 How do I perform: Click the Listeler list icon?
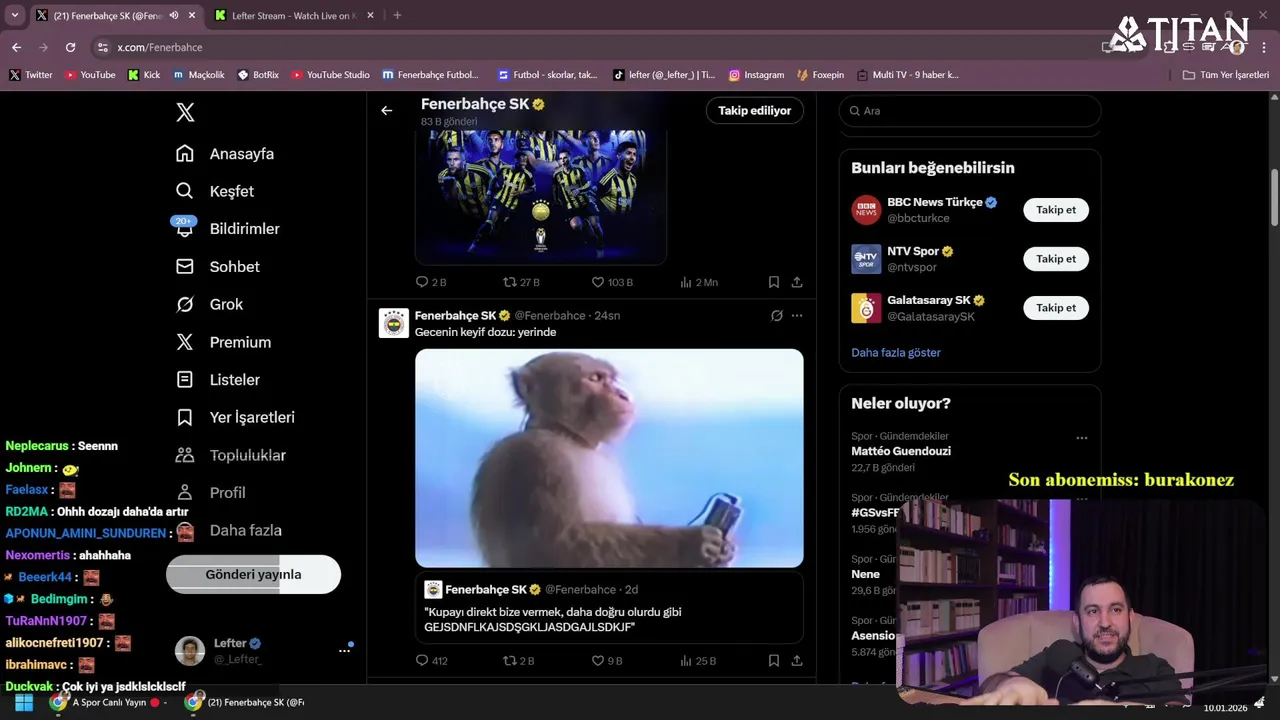click(x=185, y=380)
